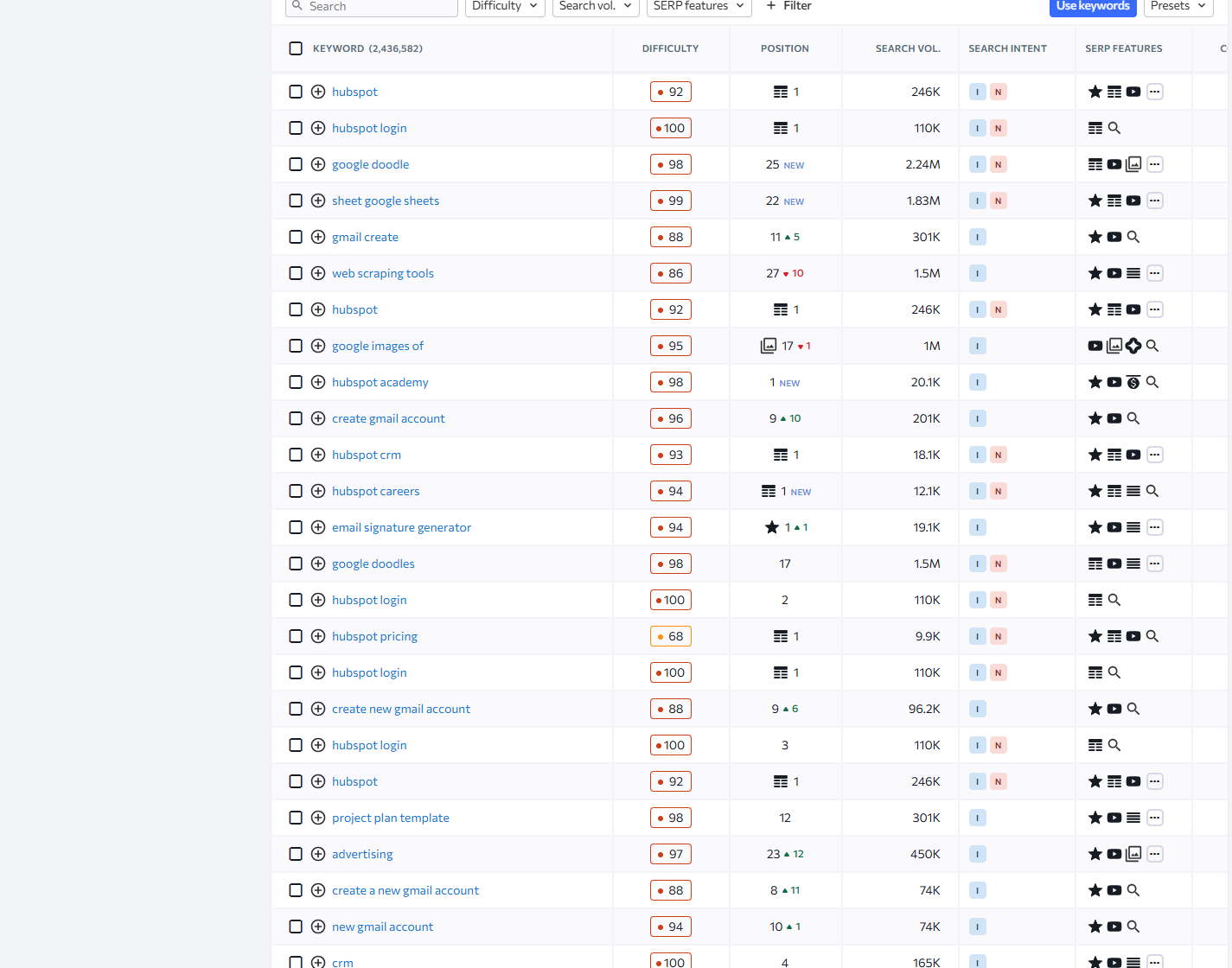Expand more SERP features for "google doodle"
The height and width of the screenshot is (968, 1232).
click(x=1155, y=164)
